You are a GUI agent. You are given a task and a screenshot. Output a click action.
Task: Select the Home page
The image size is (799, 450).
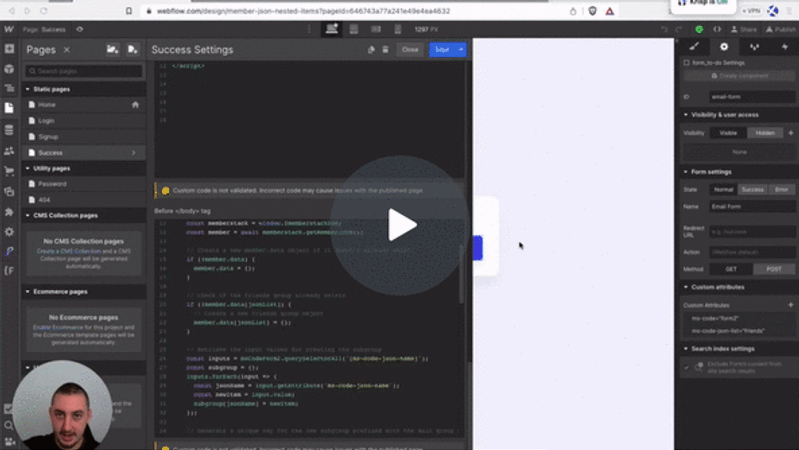point(84,104)
